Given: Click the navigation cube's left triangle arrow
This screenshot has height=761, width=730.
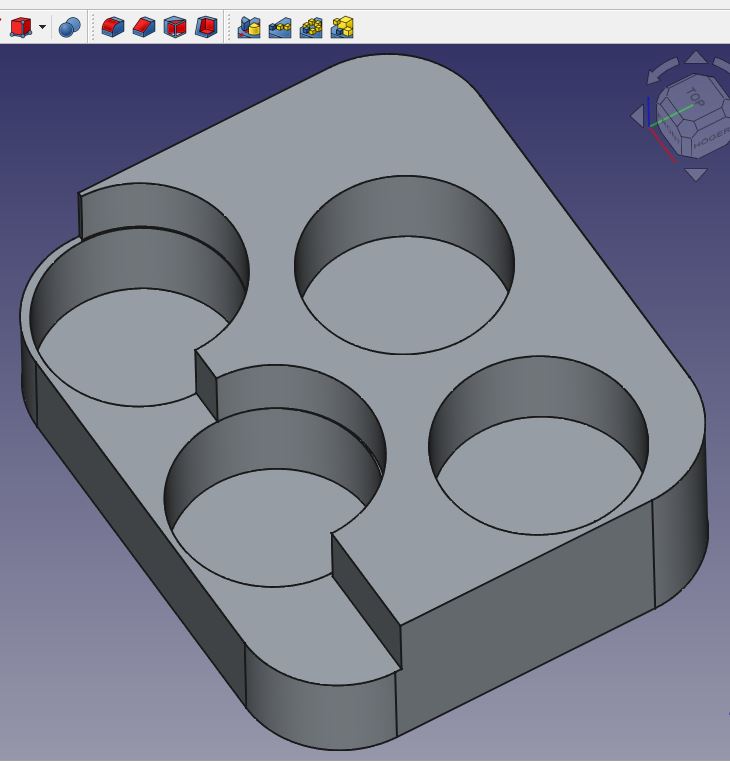Looking at the screenshot, I should [x=637, y=117].
